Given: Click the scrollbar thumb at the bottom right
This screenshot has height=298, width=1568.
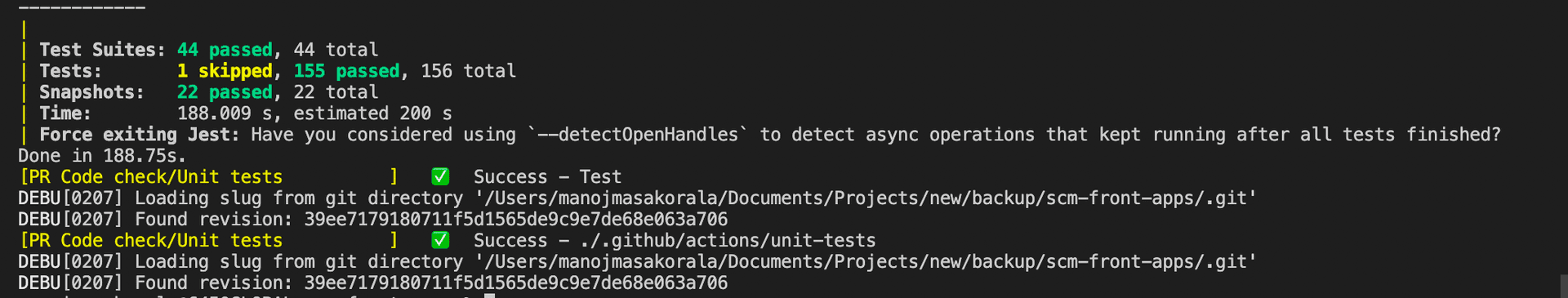Looking at the screenshot, I should [x=1563, y=287].
